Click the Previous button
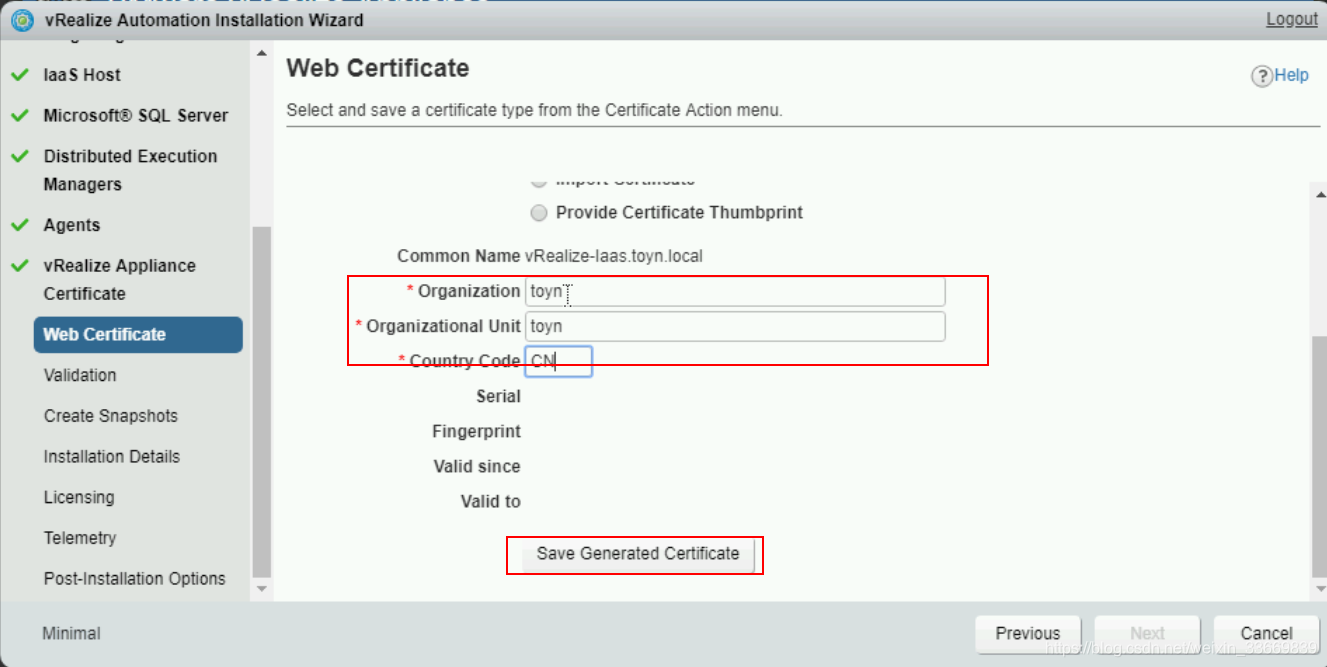The width and height of the screenshot is (1327, 667). tap(1027, 634)
